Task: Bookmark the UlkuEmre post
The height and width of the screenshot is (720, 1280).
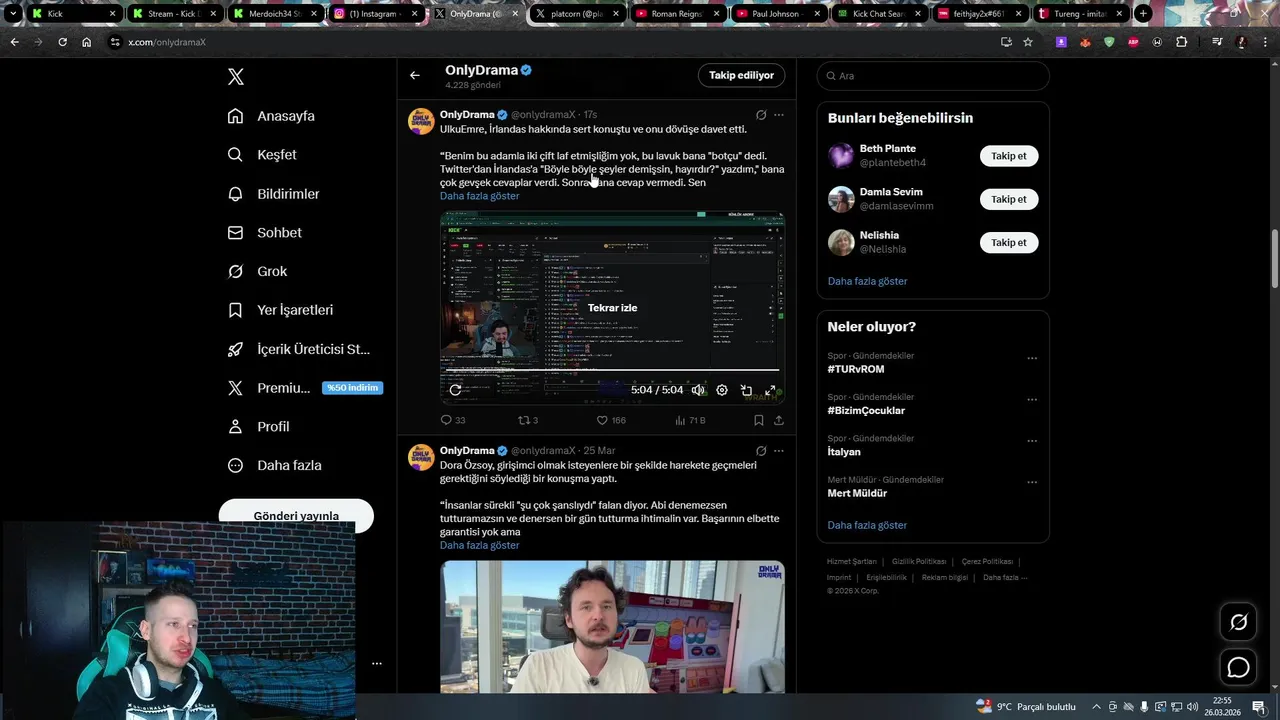Action: tap(759, 420)
